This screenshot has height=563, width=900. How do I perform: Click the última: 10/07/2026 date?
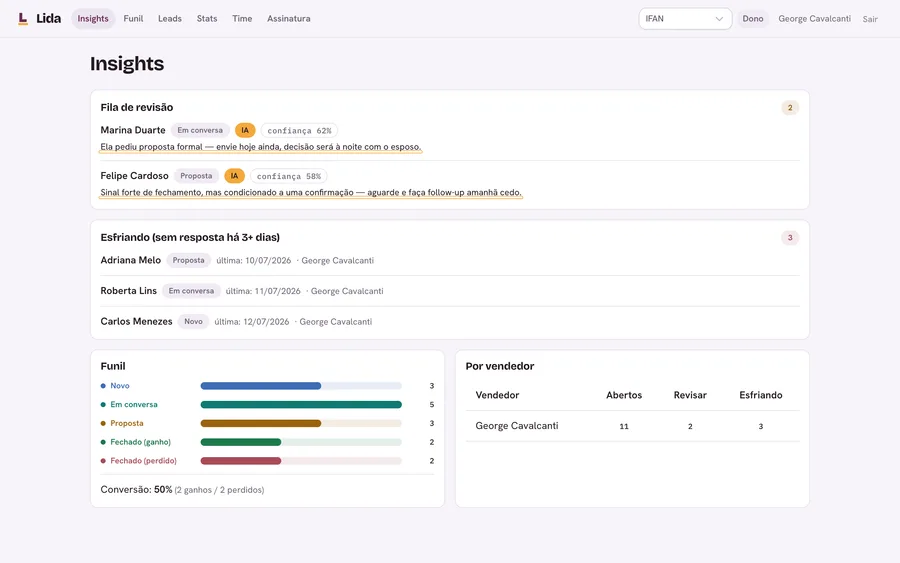click(254, 261)
